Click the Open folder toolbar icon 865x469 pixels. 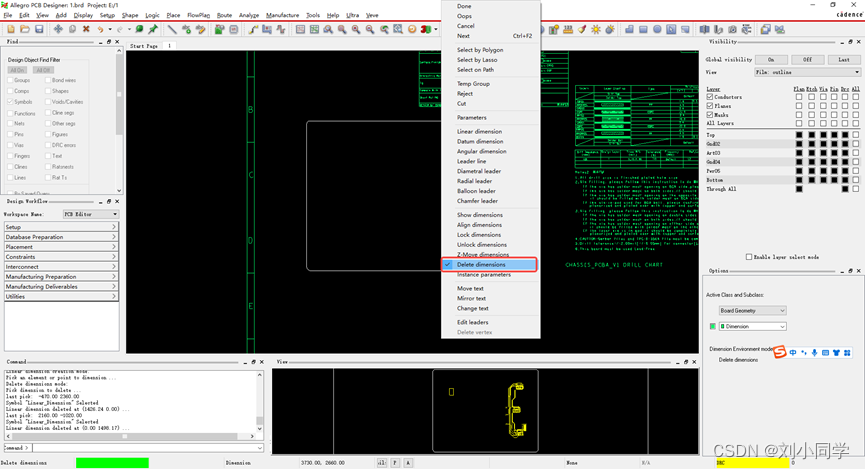(x=23, y=29)
